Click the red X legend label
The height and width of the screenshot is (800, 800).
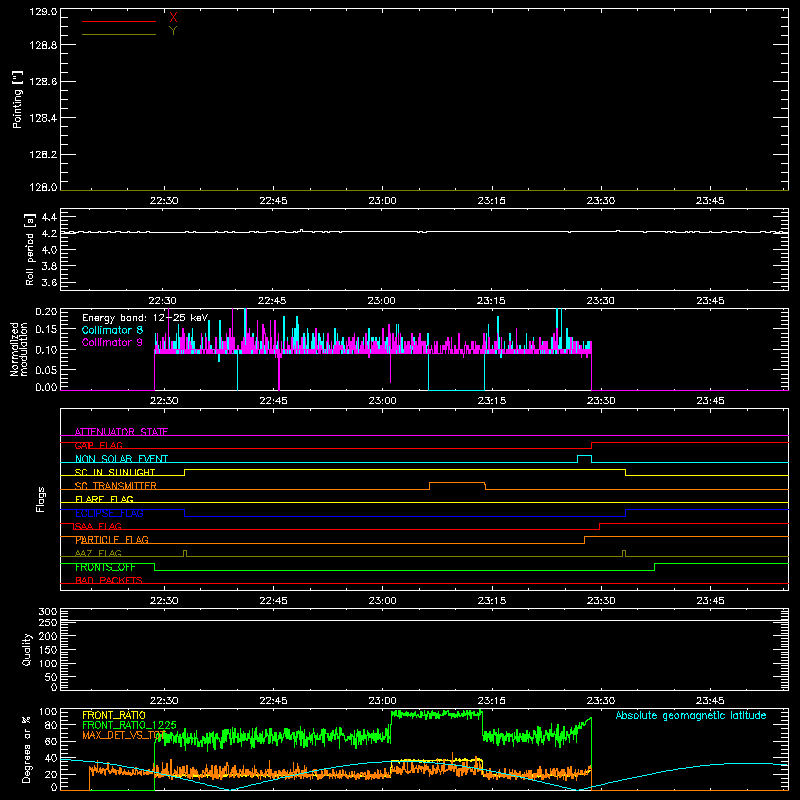click(173, 18)
